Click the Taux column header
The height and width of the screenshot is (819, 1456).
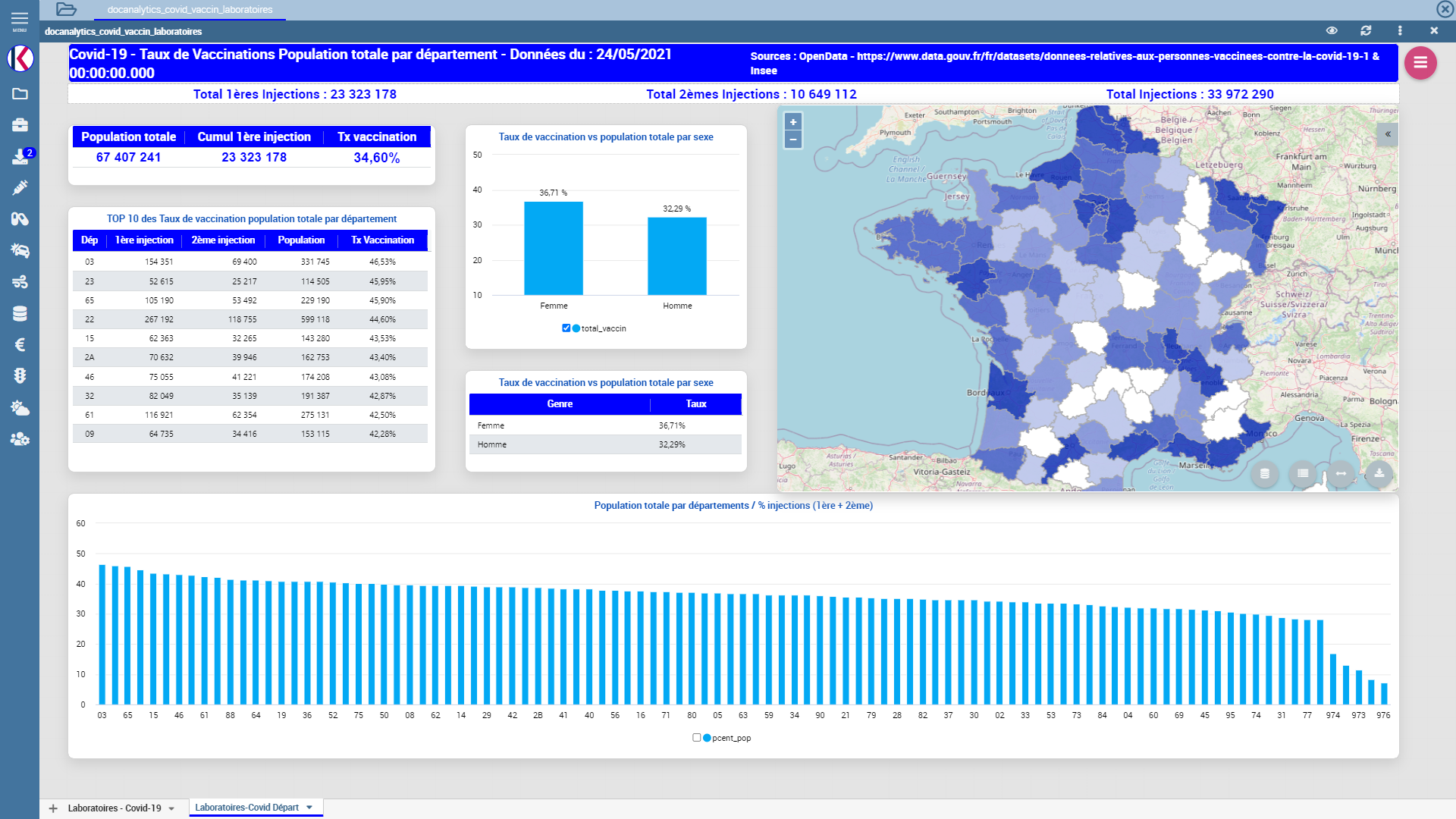[696, 404]
